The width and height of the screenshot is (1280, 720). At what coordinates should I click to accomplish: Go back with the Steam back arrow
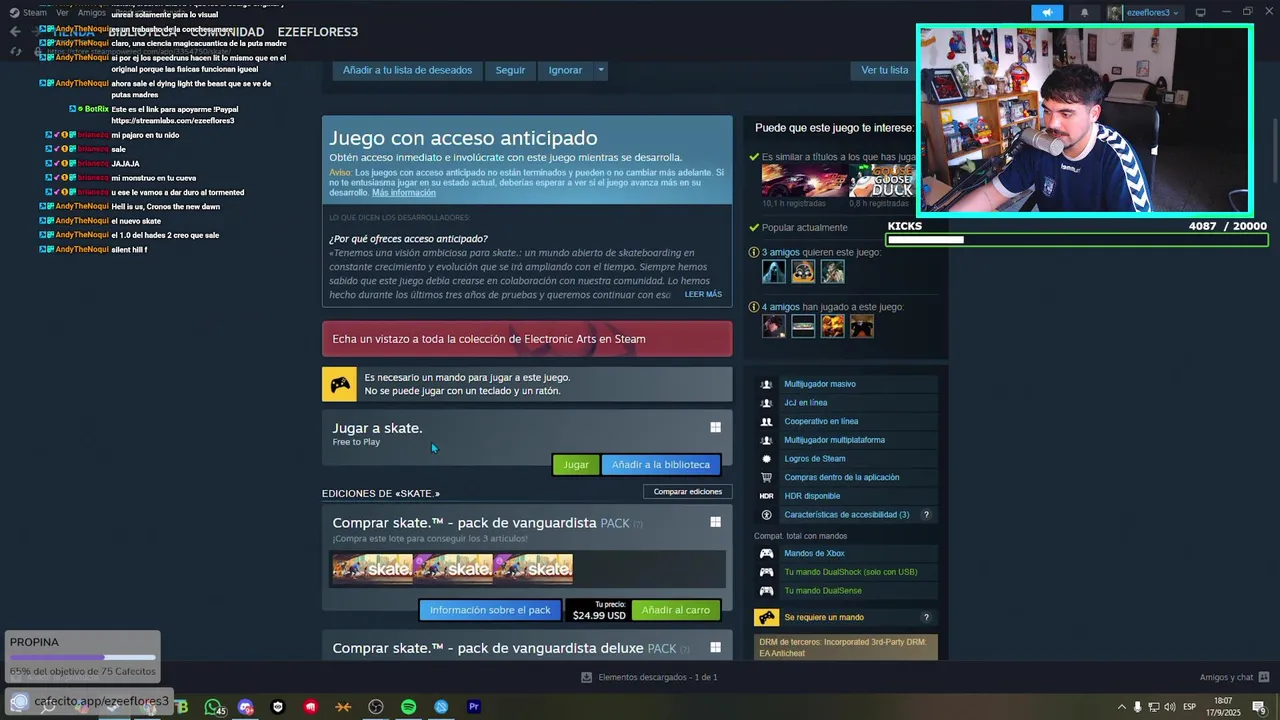point(14,32)
